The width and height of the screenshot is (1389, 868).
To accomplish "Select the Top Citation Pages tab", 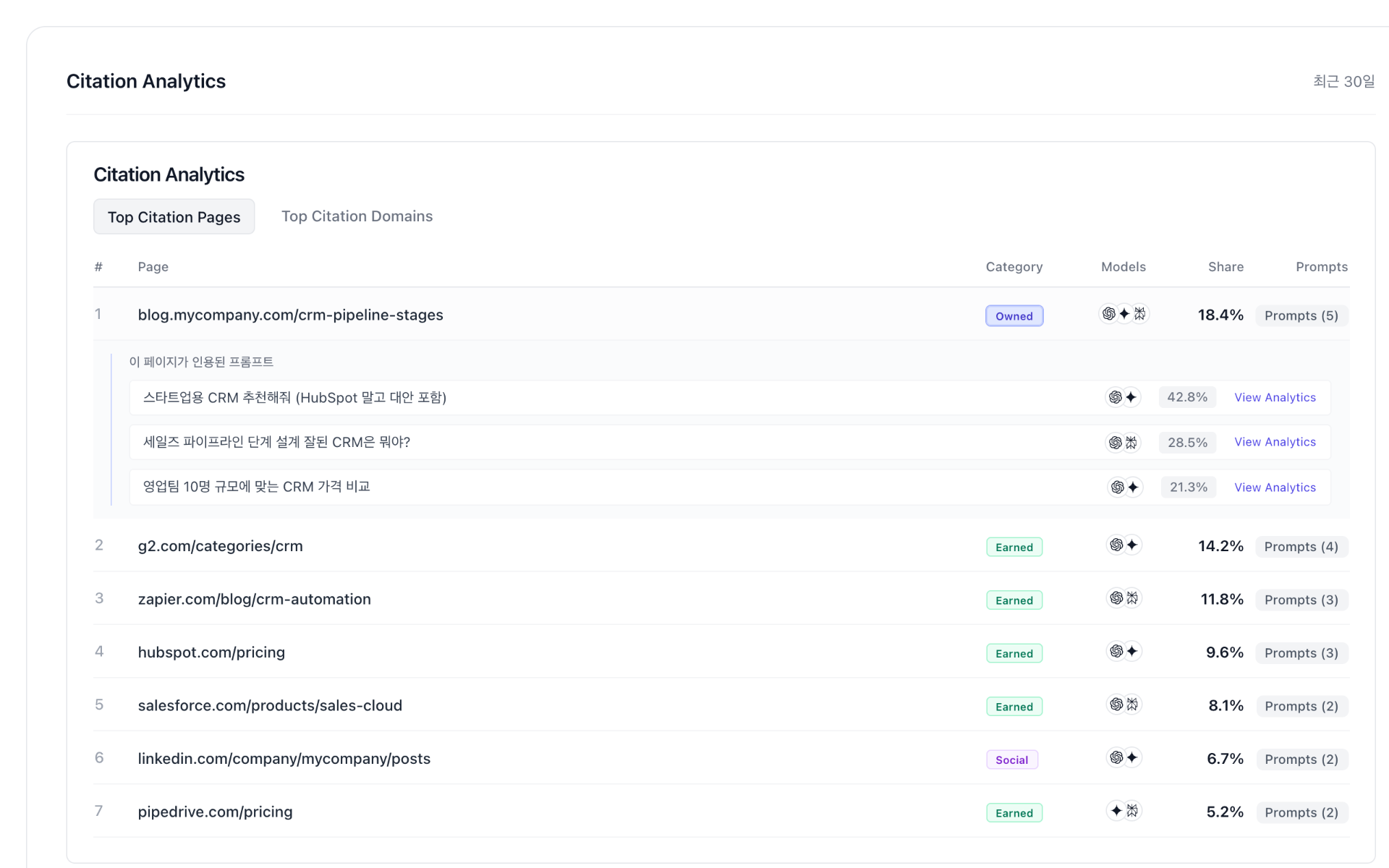I will tap(174, 216).
